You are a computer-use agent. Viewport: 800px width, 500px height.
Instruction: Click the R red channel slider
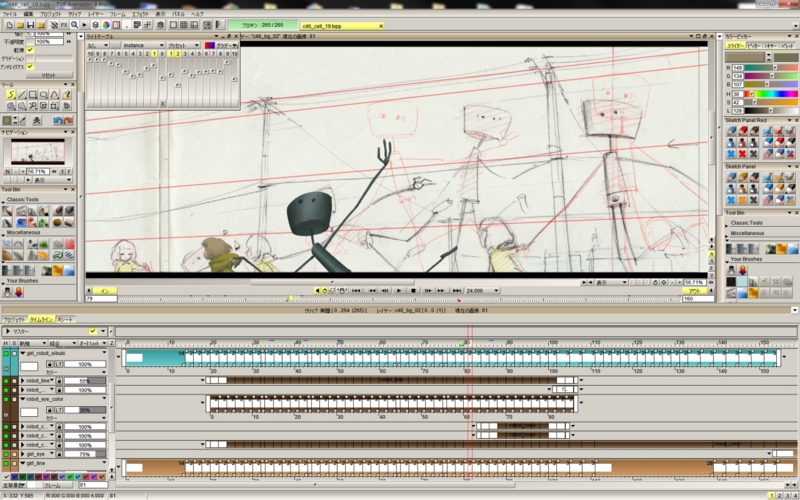click(771, 67)
